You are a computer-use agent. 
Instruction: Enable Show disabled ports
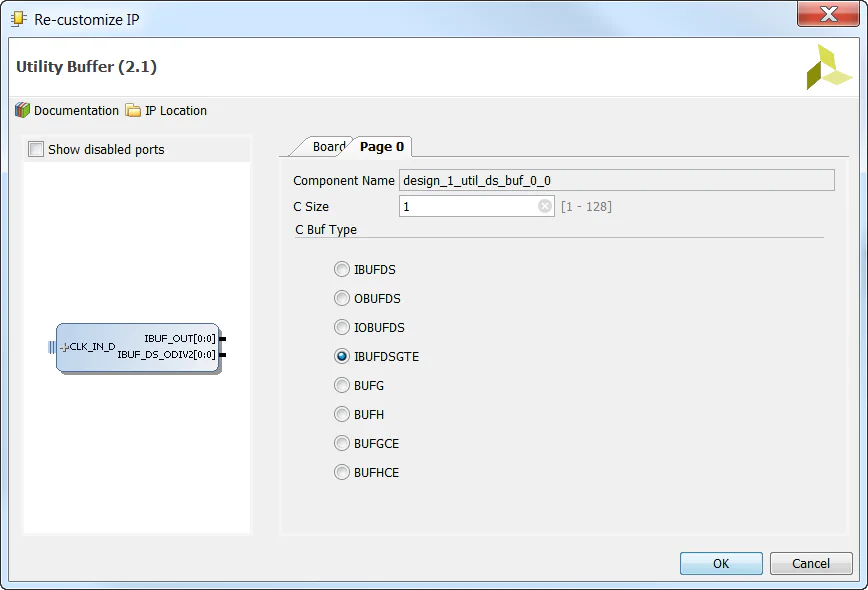[x=36, y=148]
